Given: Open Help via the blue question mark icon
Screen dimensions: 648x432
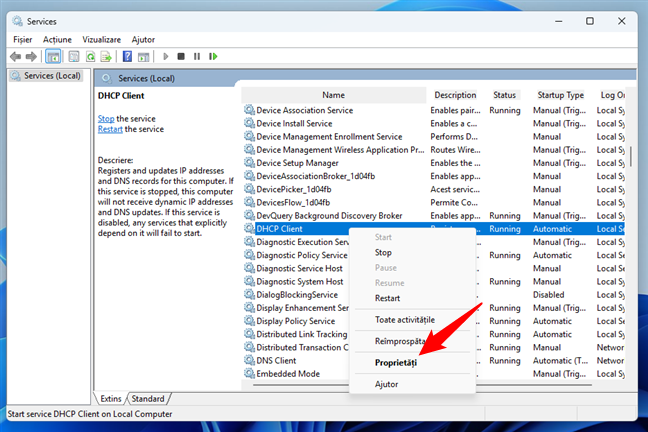Looking at the screenshot, I should pos(127,57).
